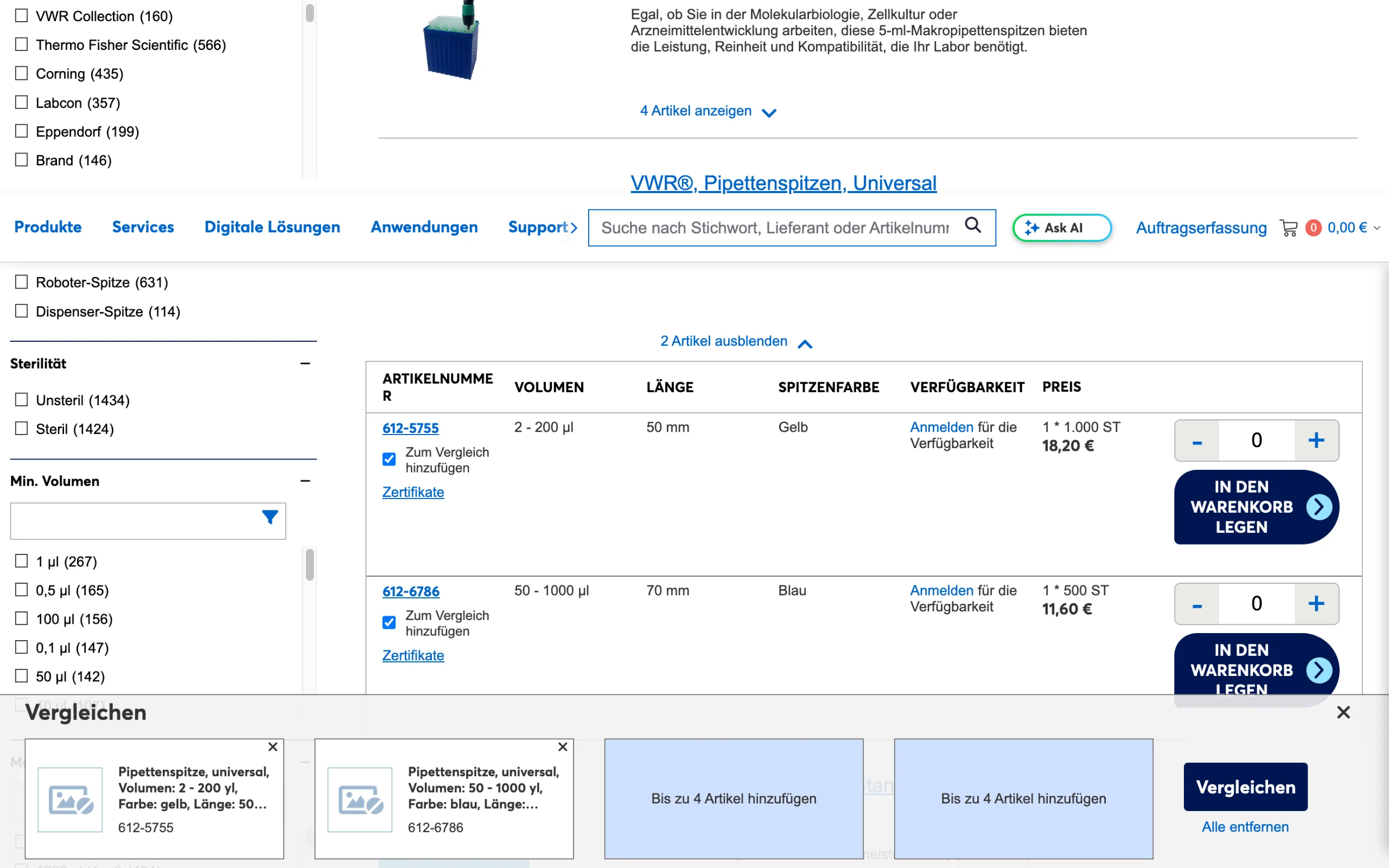Open the Produkte menu
The height and width of the screenshot is (868, 1389).
[x=48, y=227]
